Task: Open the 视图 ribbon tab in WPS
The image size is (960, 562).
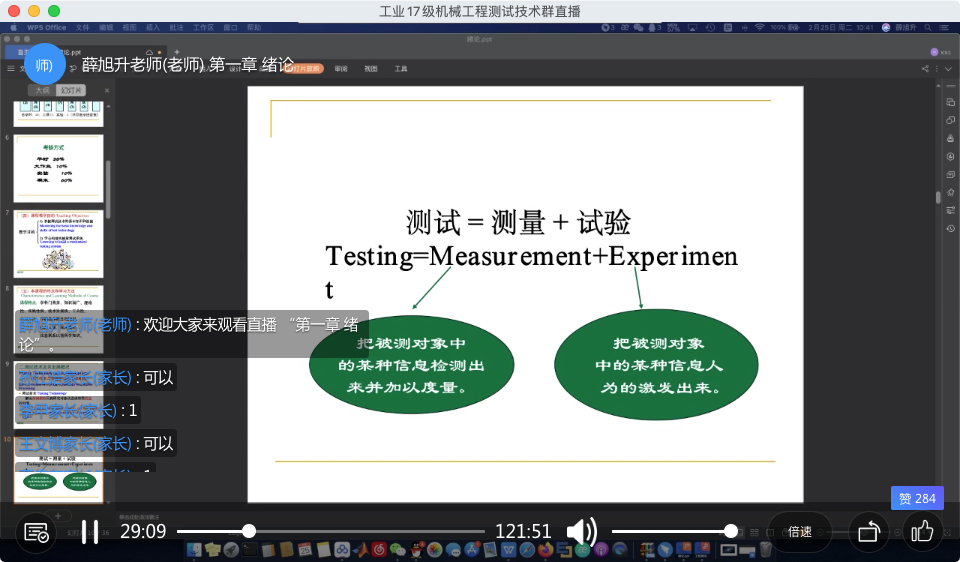Action: 371,69
